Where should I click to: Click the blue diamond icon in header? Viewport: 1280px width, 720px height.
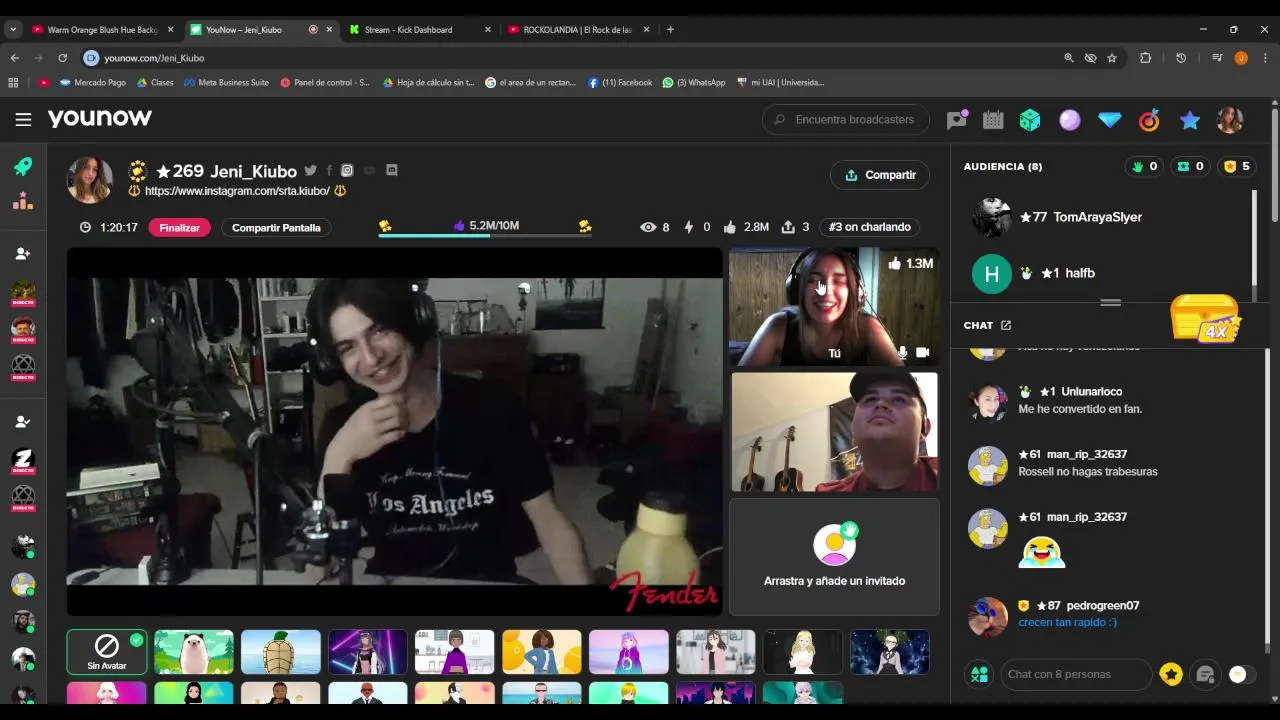1110,120
